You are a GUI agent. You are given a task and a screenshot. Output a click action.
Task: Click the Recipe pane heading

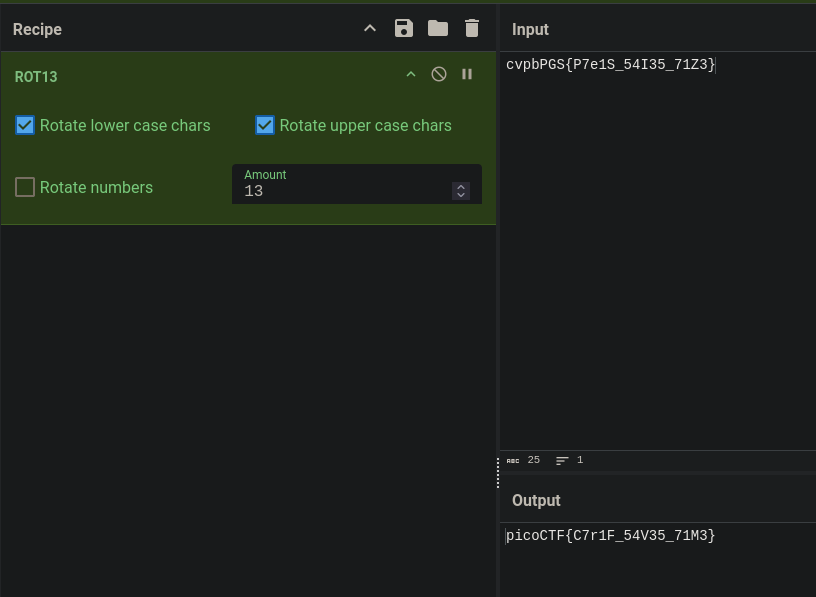[37, 30]
